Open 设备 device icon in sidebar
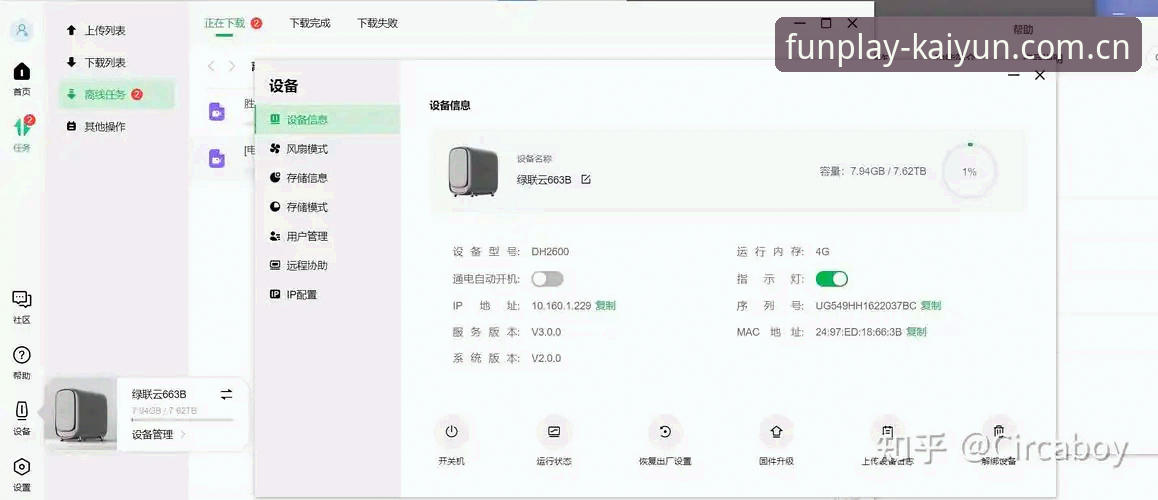1158x500 pixels. (x=22, y=411)
